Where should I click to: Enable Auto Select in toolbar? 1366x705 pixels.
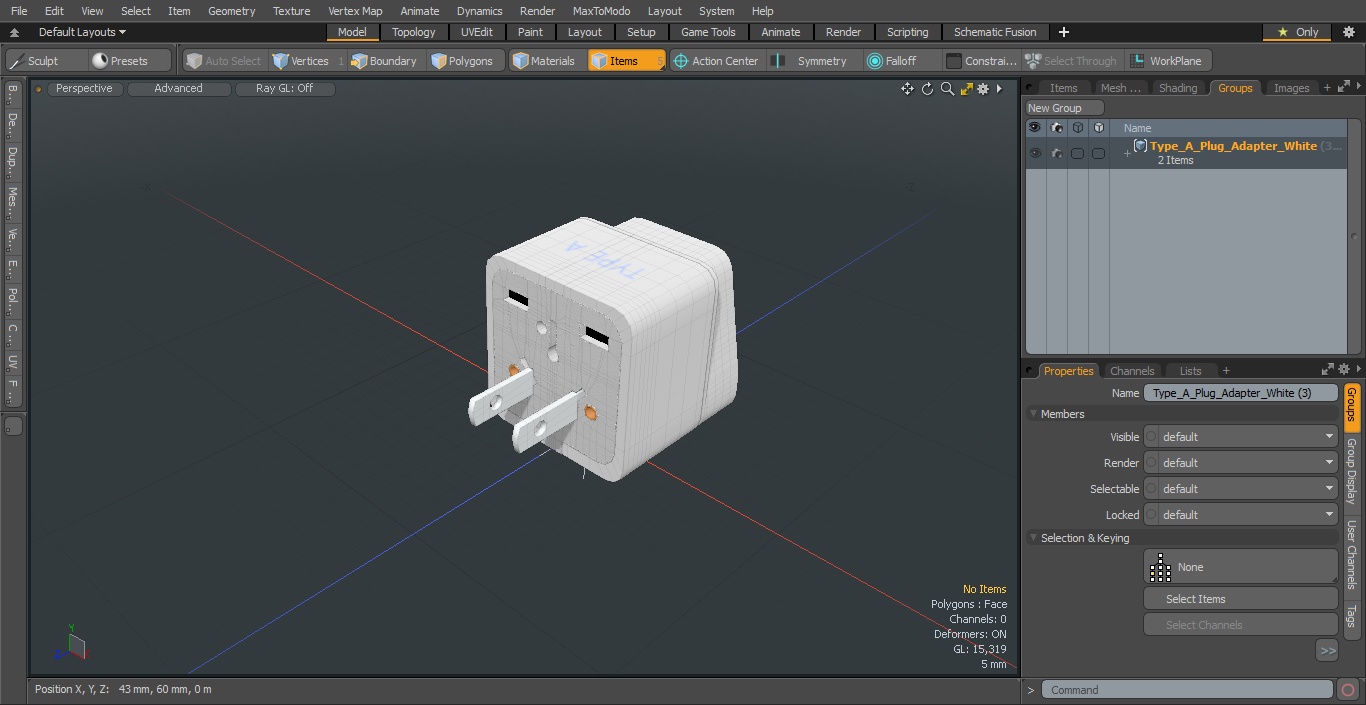click(224, 61)
